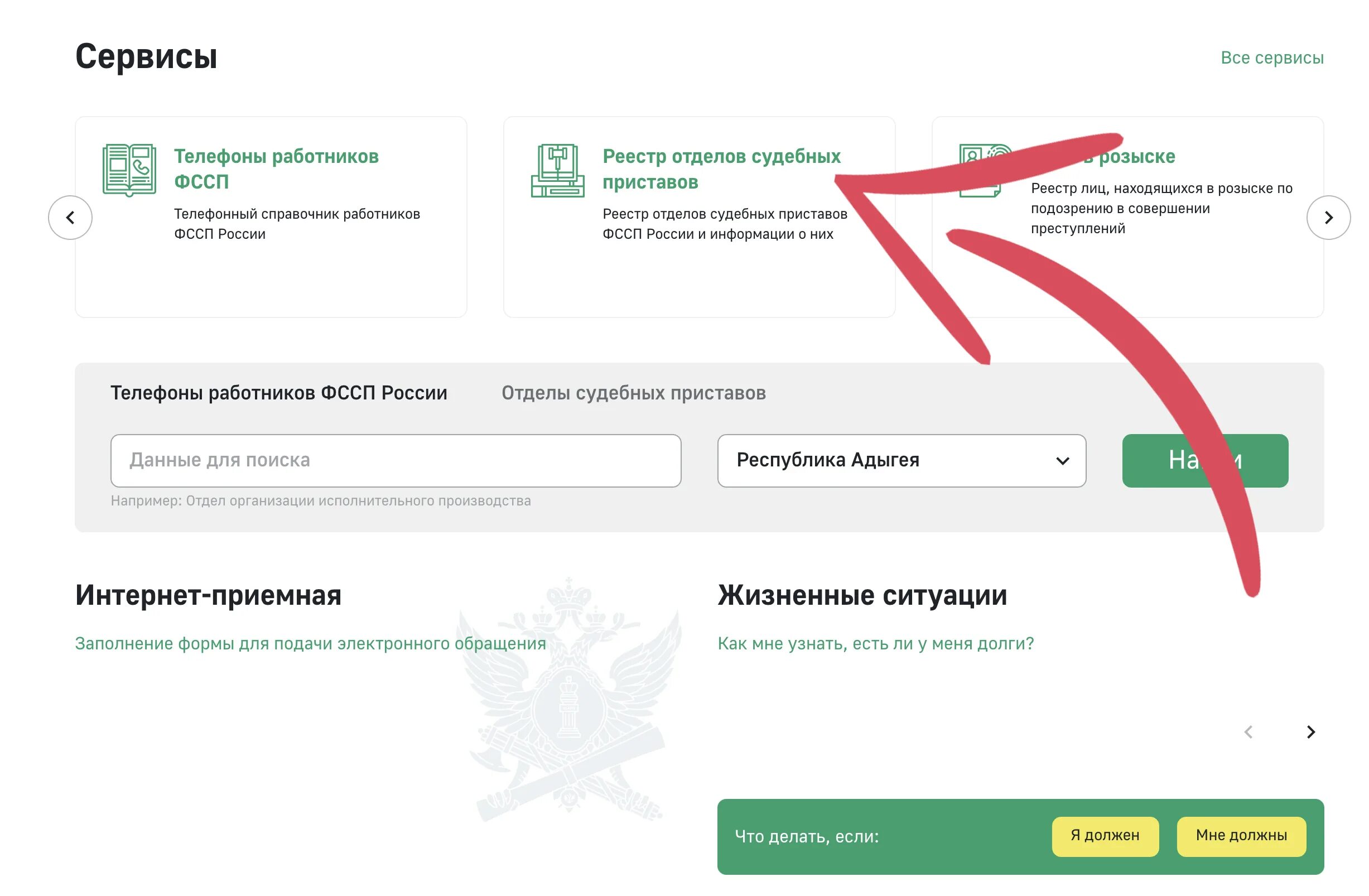This screenshot has height=896, width=1369.
Task: Open the phone book icon for FSSP employees
Action: point(129,170)
